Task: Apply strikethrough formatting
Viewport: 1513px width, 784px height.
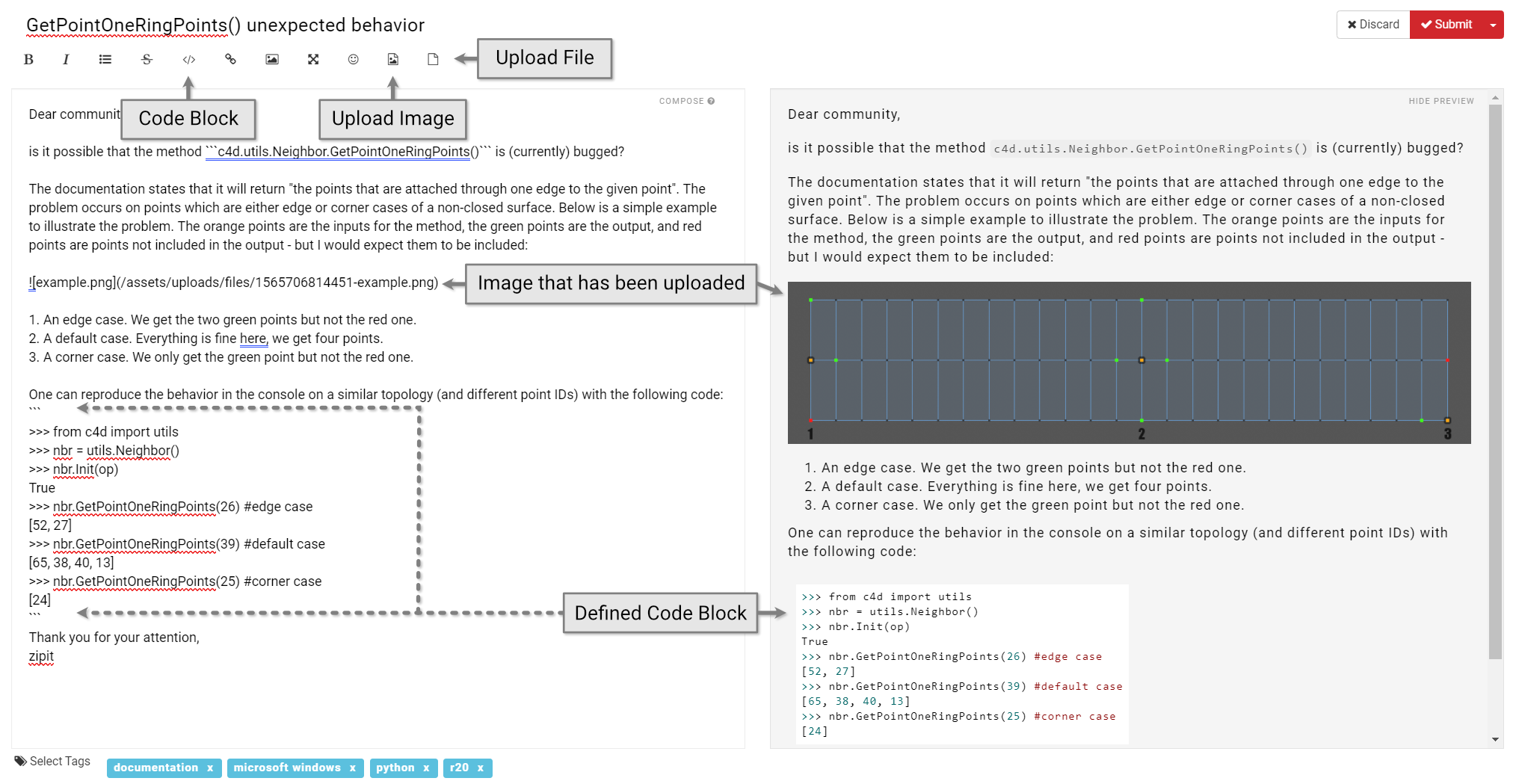Action: pos(147,60)
